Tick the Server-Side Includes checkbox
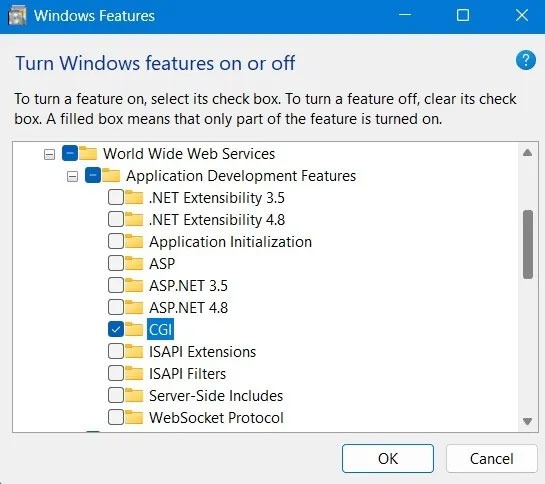The image size is (545, 484). click(x=116, y=395)
